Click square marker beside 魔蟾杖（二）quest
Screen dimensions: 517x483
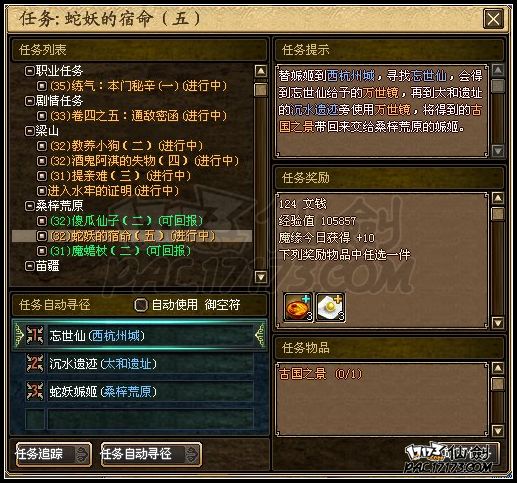pyautogui.click(x=42, y=251)
